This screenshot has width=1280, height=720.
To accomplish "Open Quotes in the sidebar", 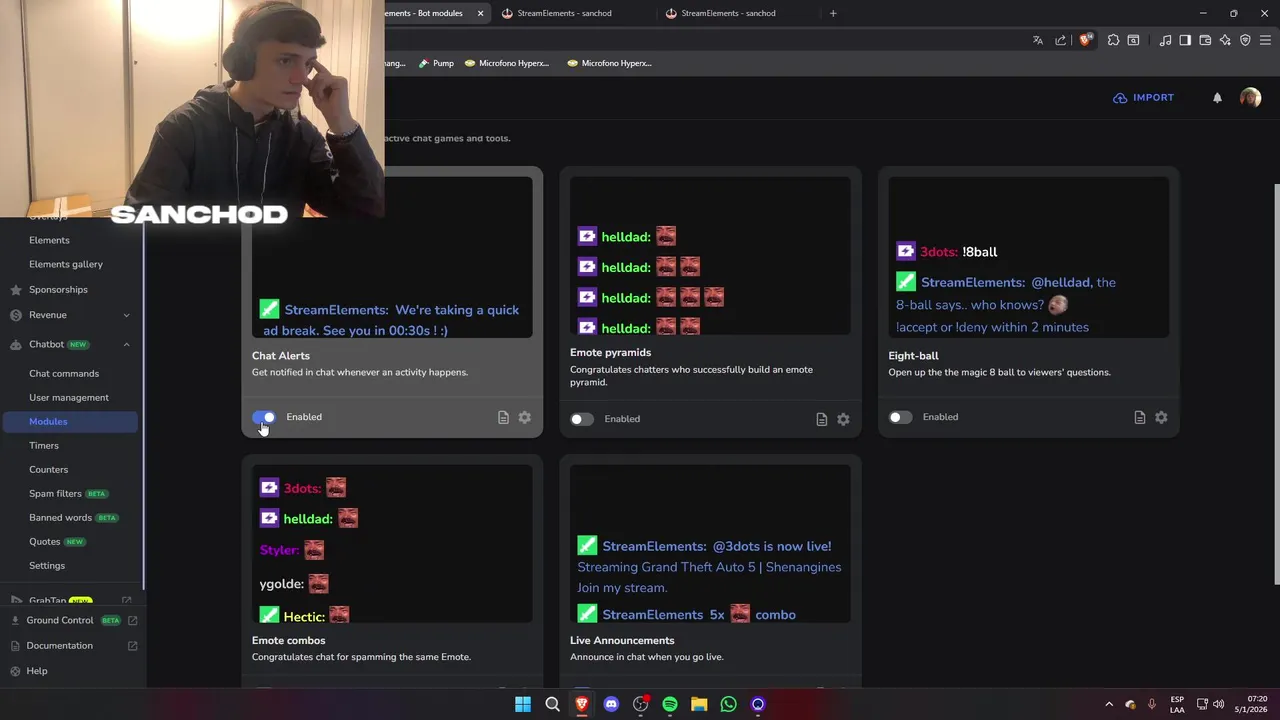I will pos(45,541).
